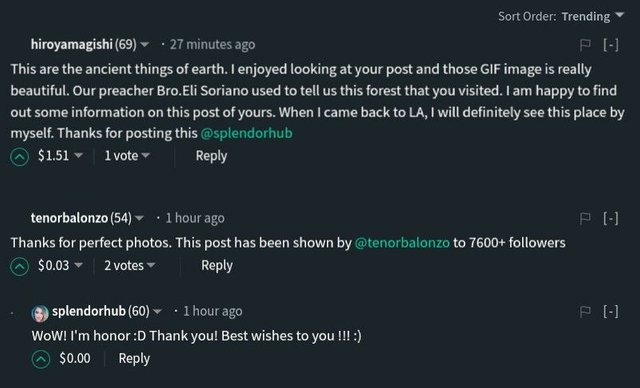This screenshot has height=388, width=640.
Task: Open the @tenorbalonzo mention link
Action: pyautogui.click(x=402, y=243)
